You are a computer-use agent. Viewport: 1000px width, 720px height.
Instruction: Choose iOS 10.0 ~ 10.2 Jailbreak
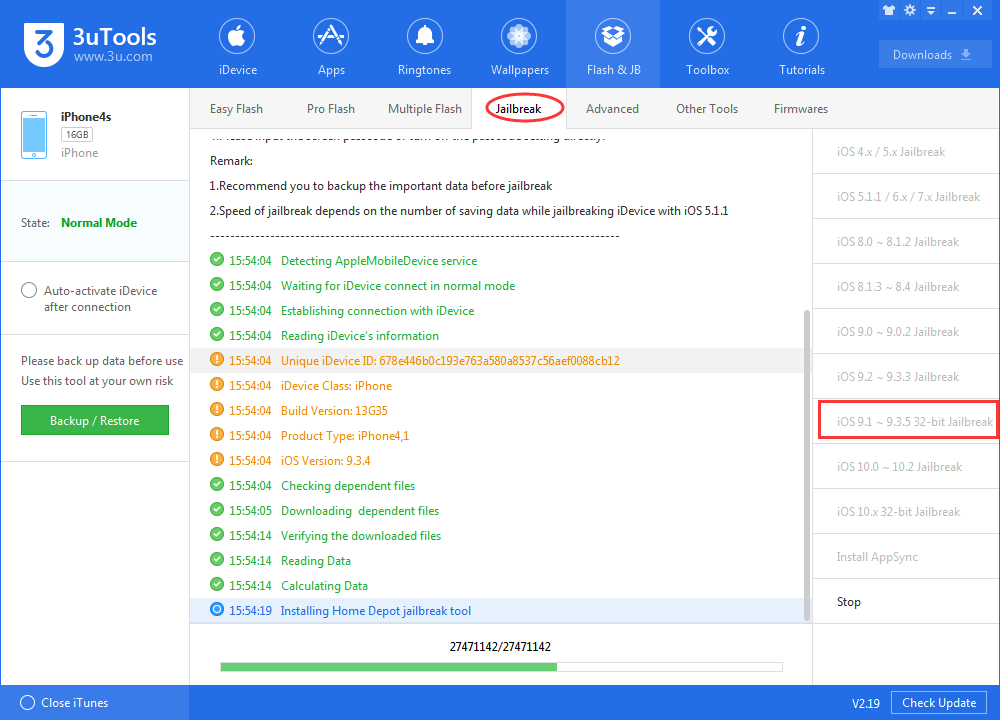point(906,467)
